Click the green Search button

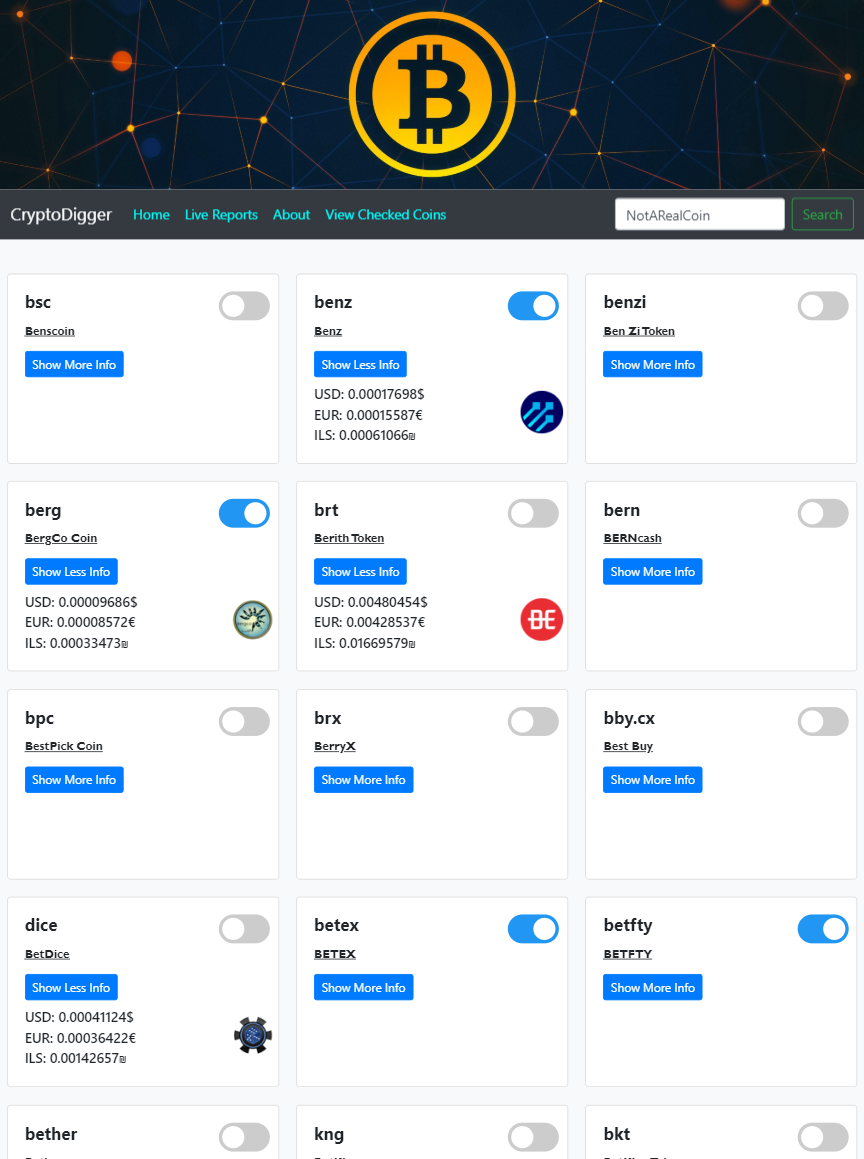(x=823, y=214)
